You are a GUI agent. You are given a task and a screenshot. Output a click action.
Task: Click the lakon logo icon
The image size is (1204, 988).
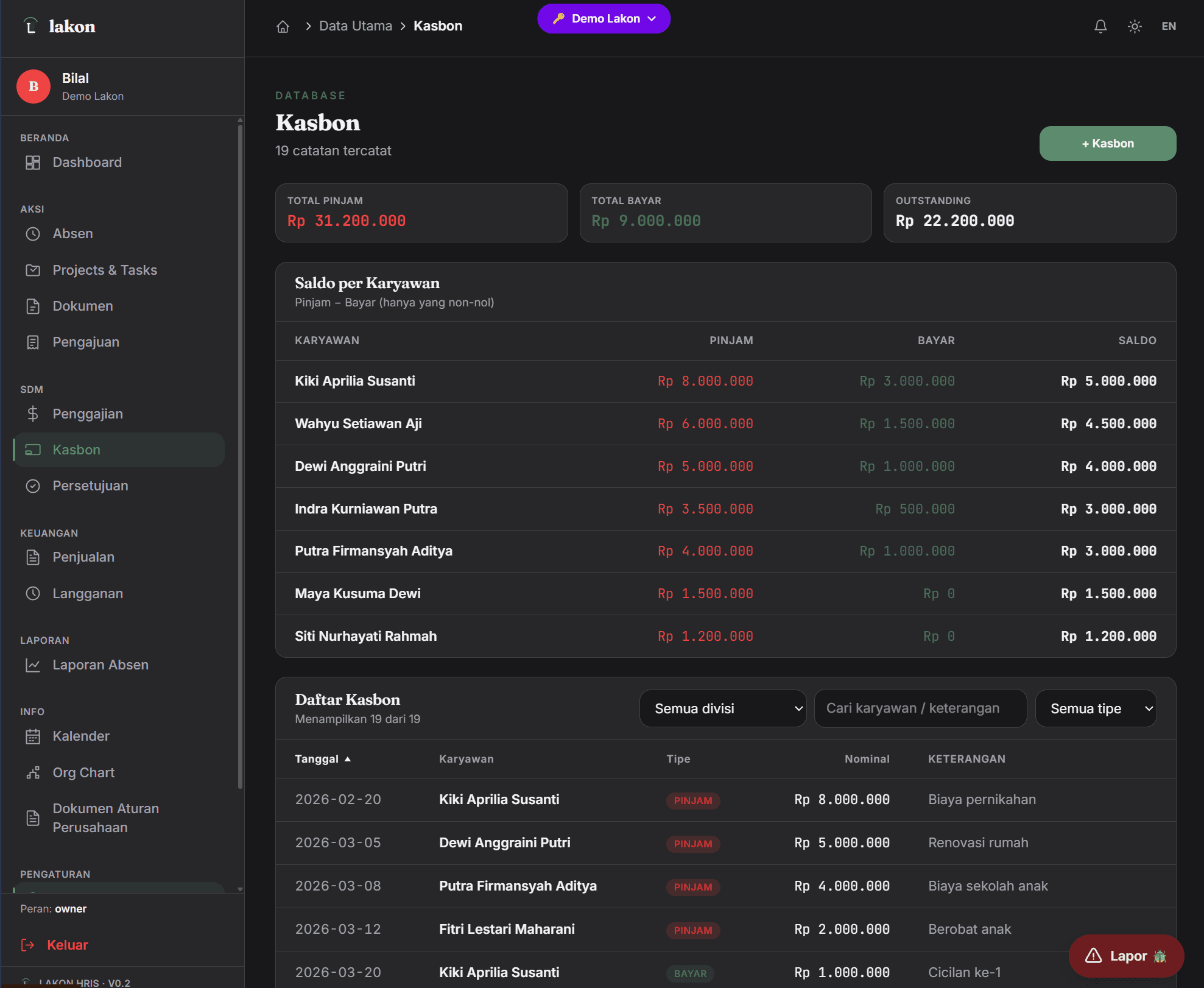[30, 26]
